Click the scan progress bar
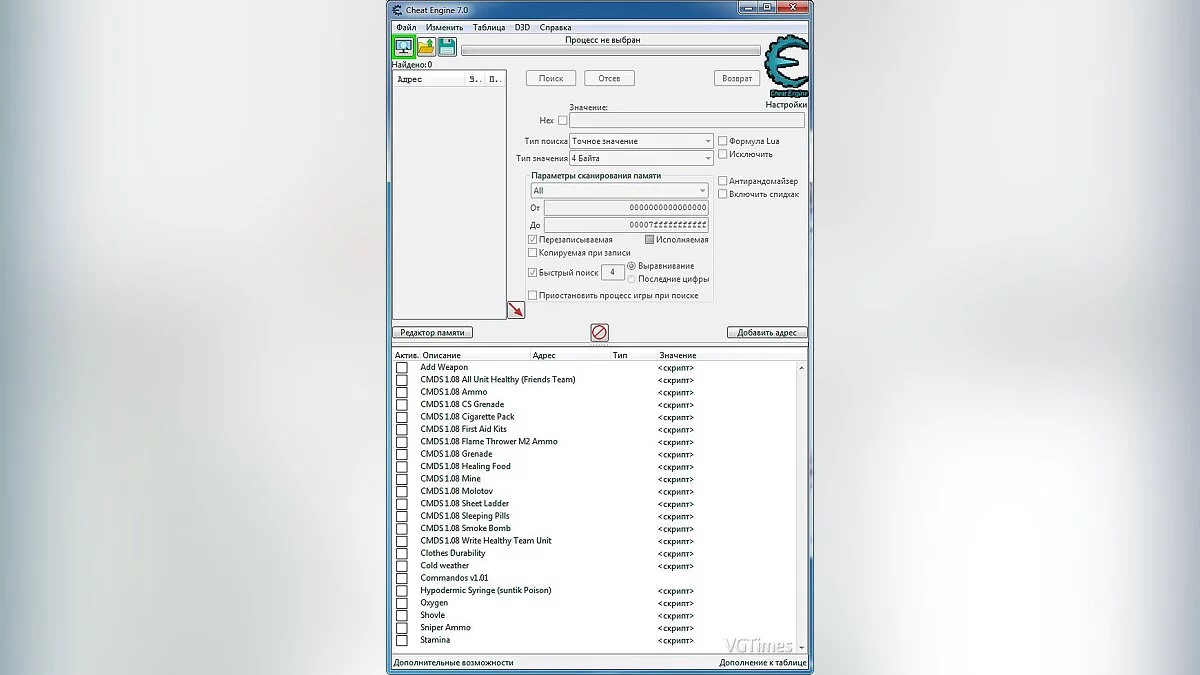Screen dimensions: 1200x675 point(610,50)
